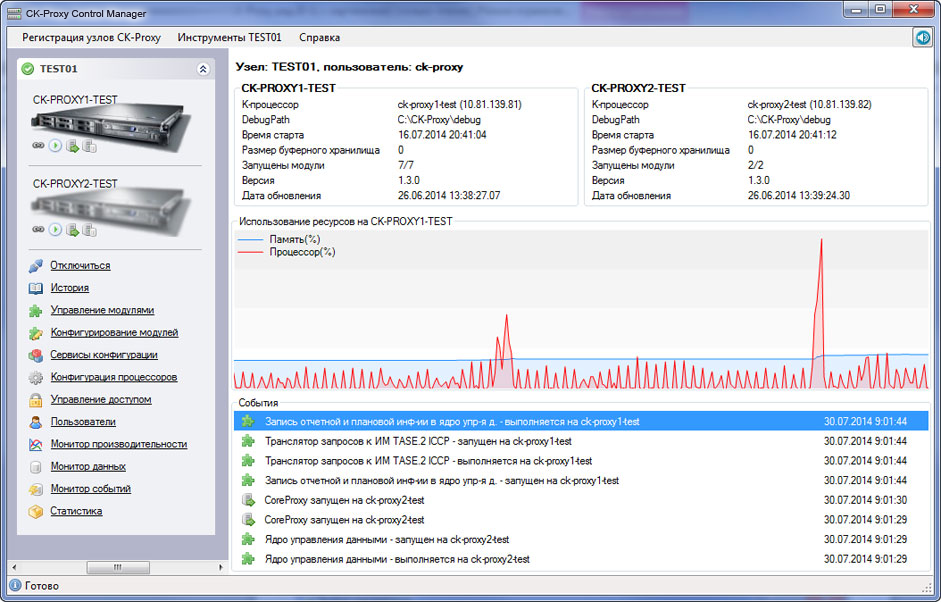Click the chart icon beside Монитор производительности
This screenshot has height=602, width=941.
(35, 445)
